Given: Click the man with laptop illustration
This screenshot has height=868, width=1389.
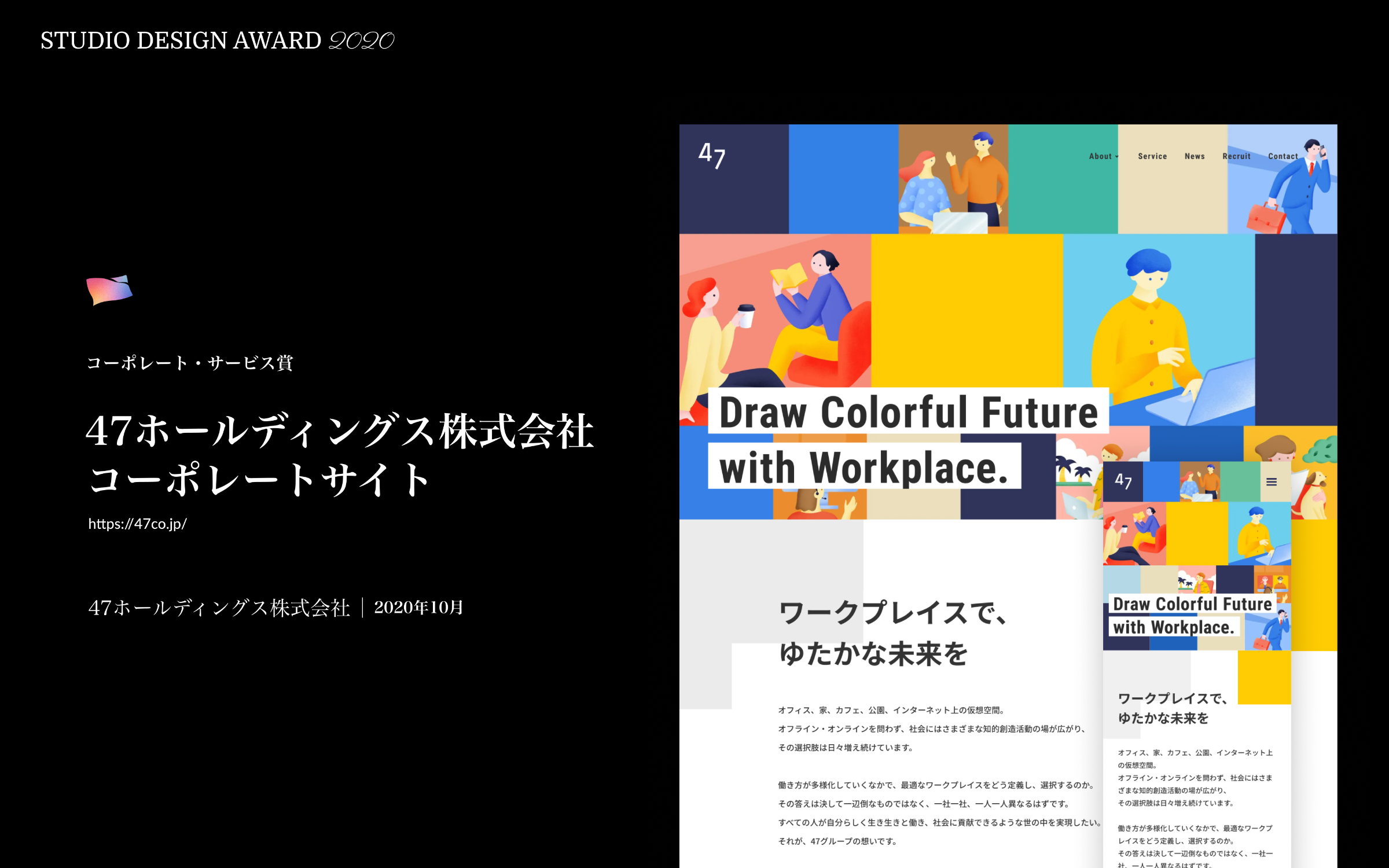Looking at the screenshot, I should pyautogui.click(x=1159, y=330).
